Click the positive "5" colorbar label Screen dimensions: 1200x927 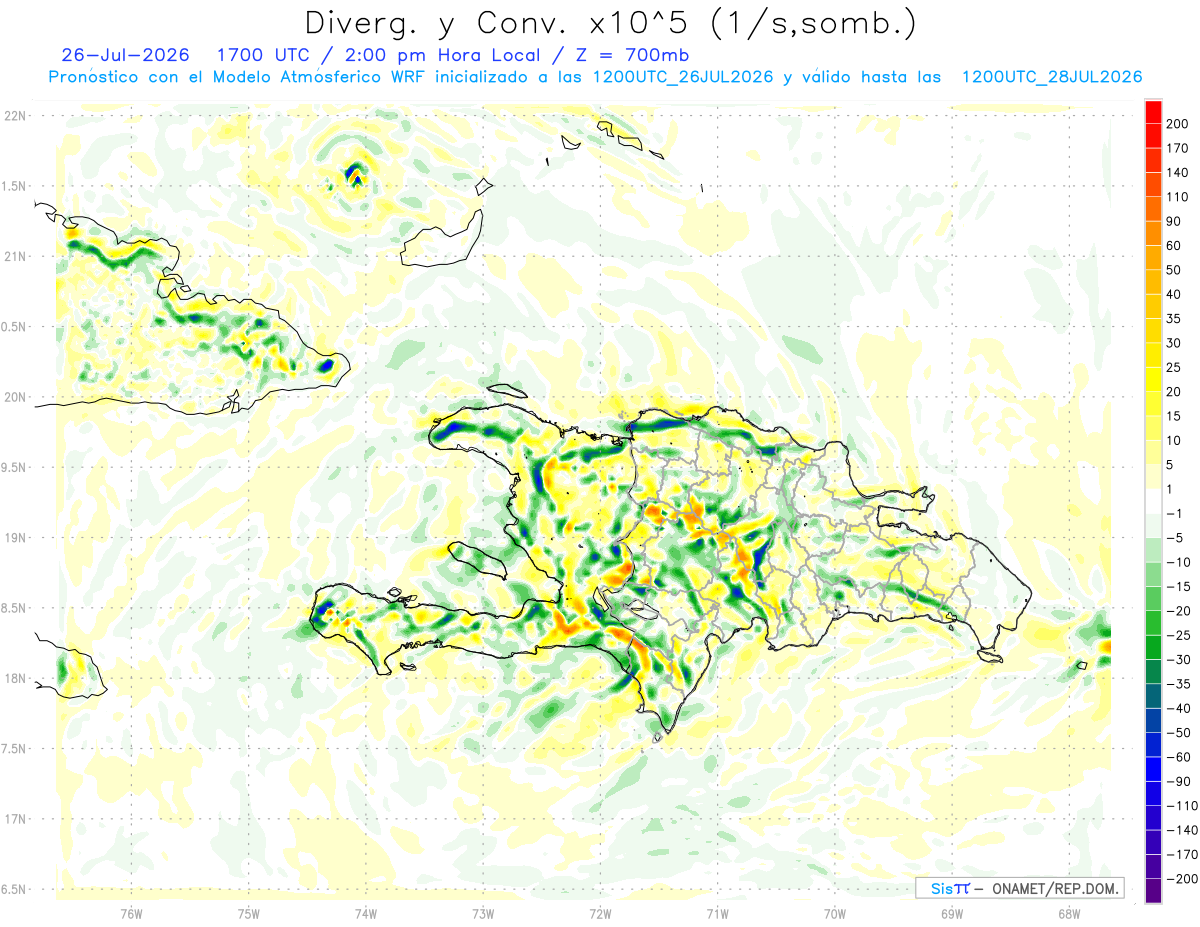pos(1171,465)
